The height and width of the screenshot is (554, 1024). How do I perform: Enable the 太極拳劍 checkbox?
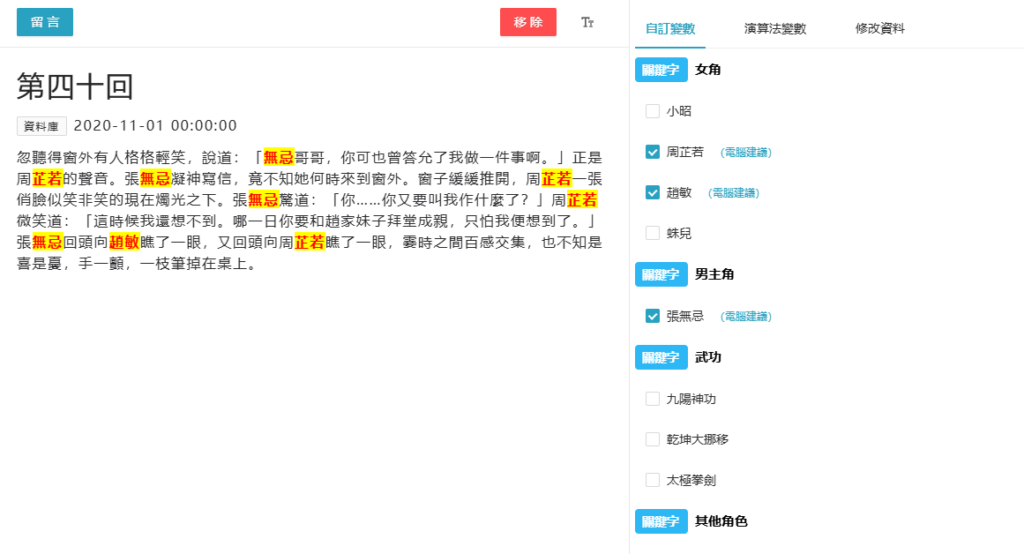(653, 480)
